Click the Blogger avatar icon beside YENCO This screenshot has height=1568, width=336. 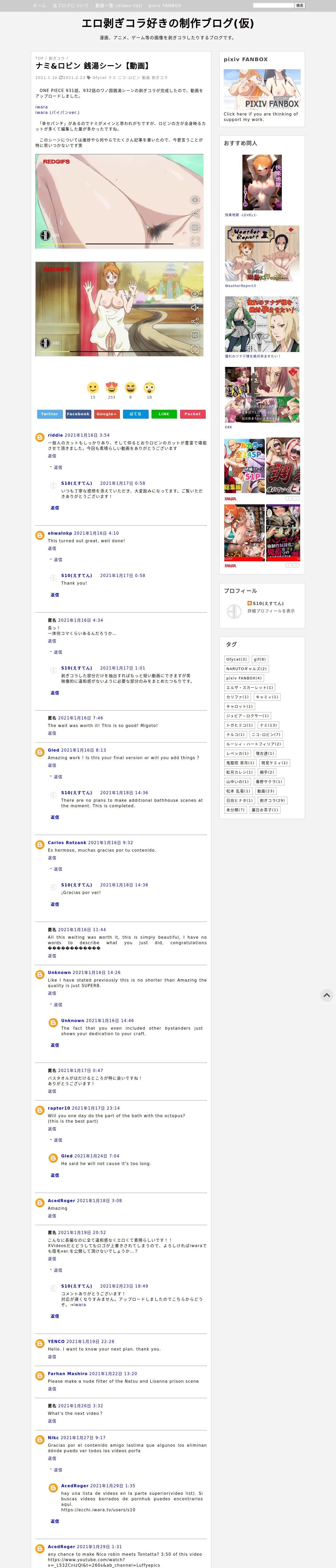[40, 1344]
